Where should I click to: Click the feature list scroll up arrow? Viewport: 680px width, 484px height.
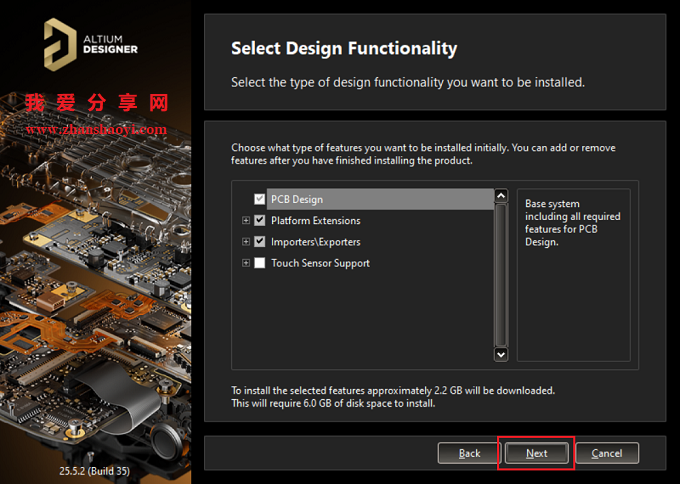point(501,196)
